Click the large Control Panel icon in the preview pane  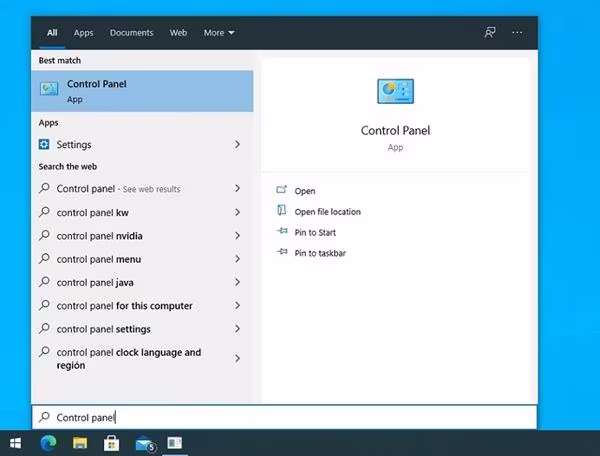(x=395, y=91)
